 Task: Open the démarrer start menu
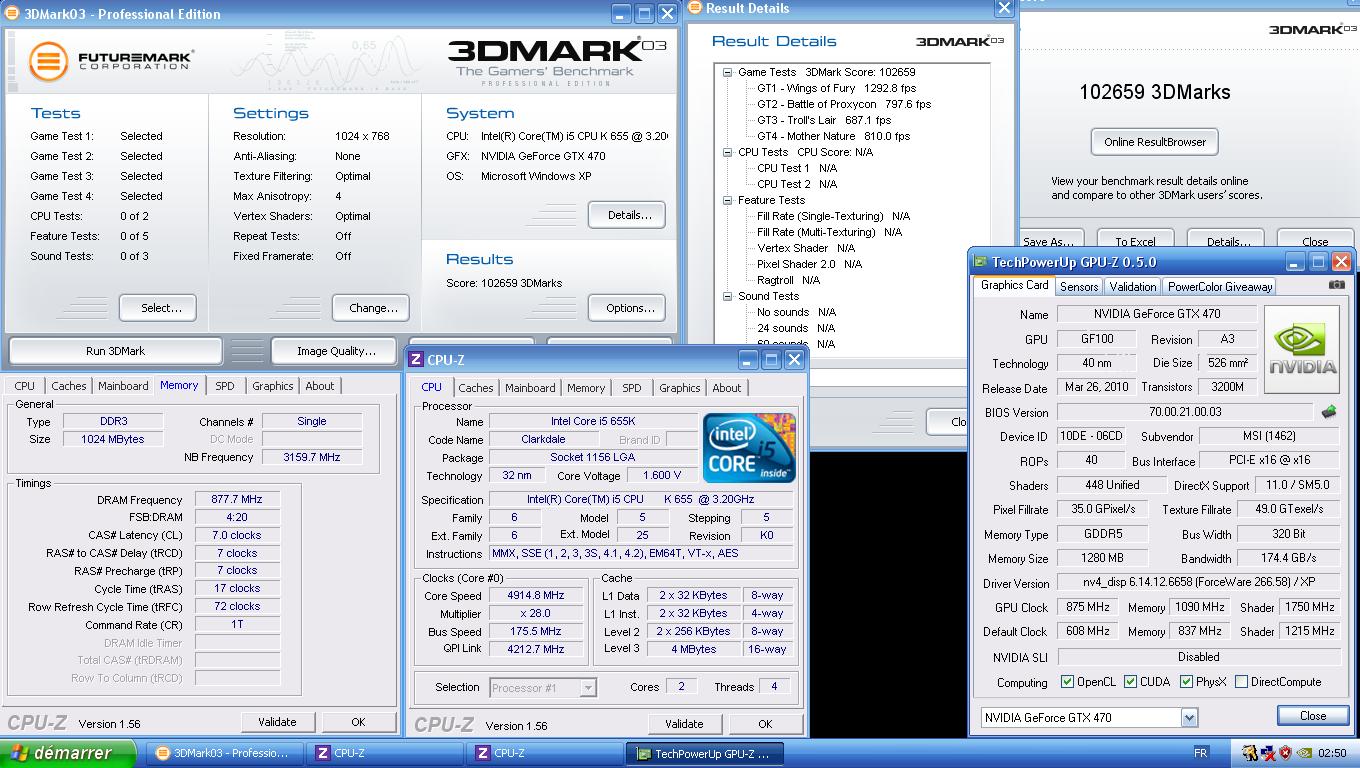(68, 753)
